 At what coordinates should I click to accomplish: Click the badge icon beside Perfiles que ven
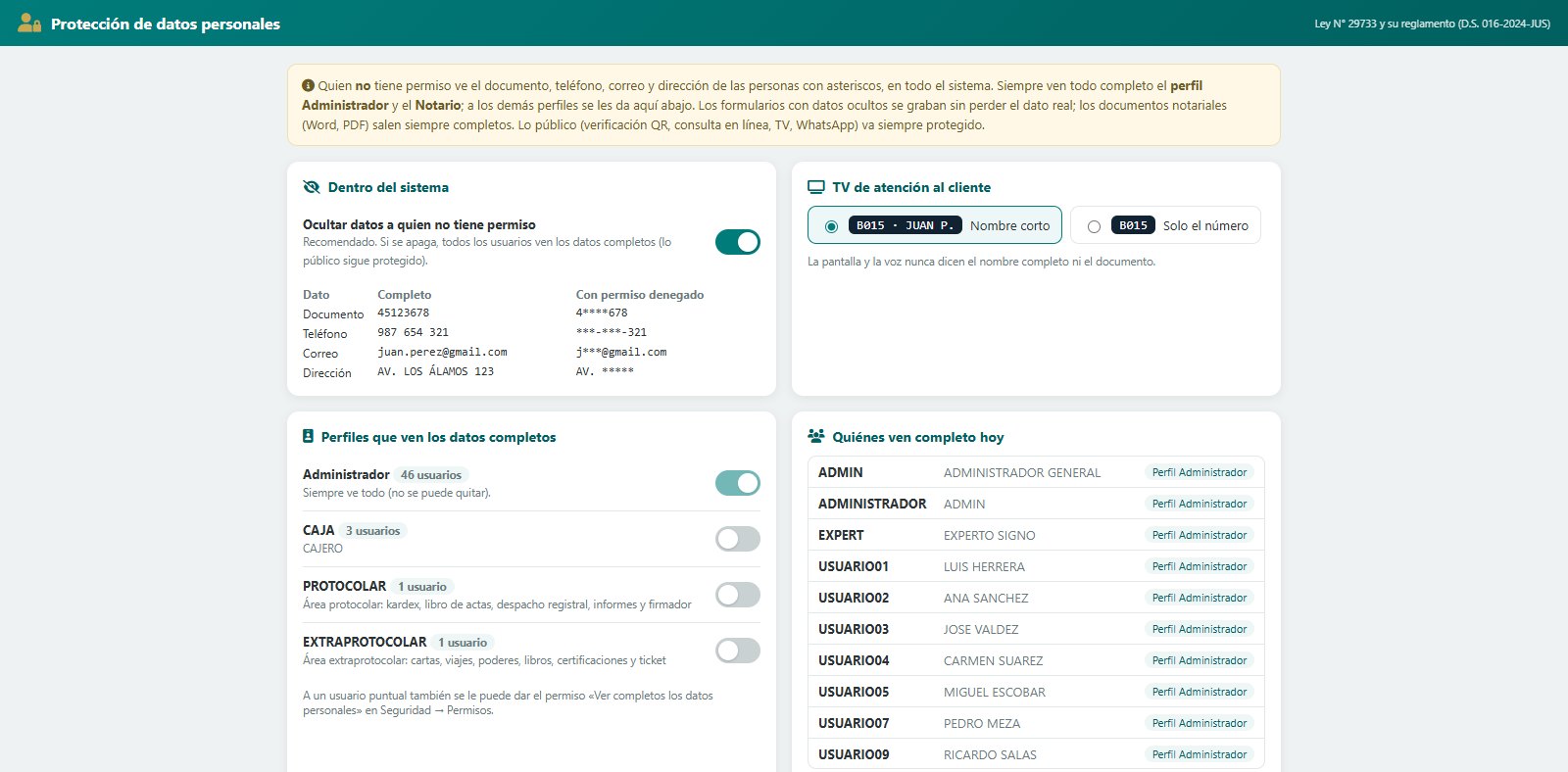pos(309,437)
